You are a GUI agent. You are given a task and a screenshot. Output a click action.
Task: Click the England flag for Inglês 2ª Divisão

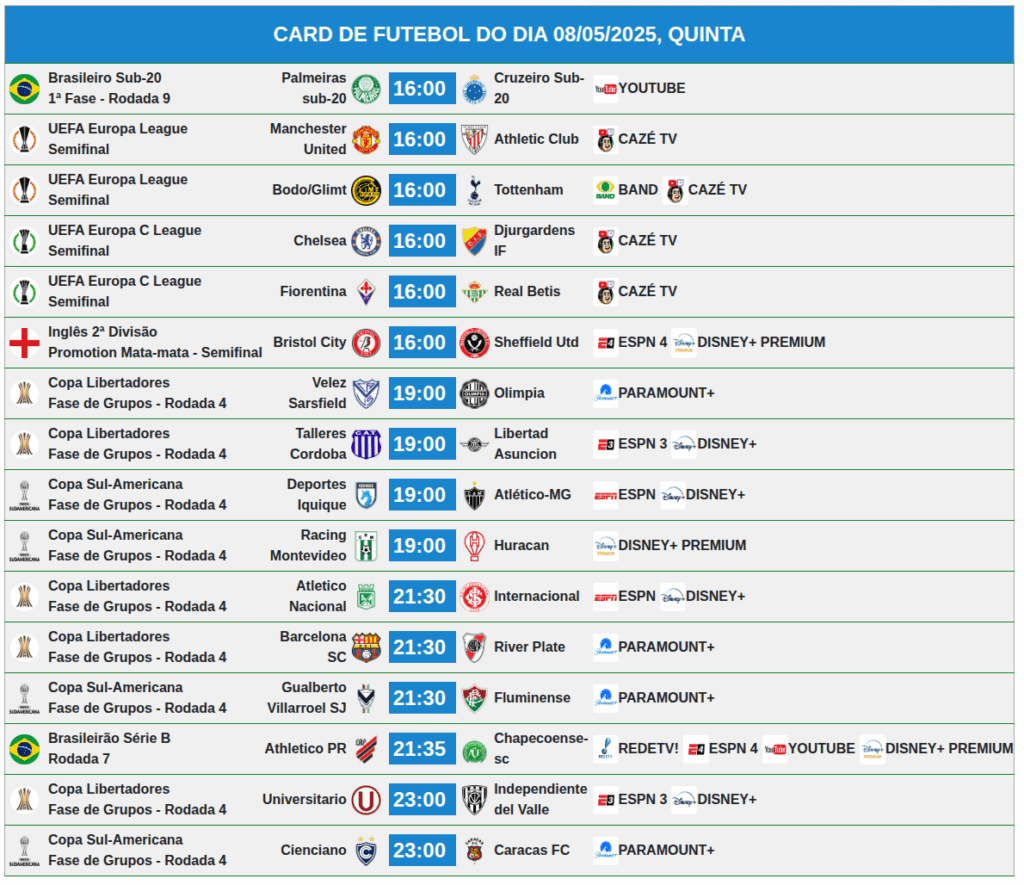[x=24, y=344]
